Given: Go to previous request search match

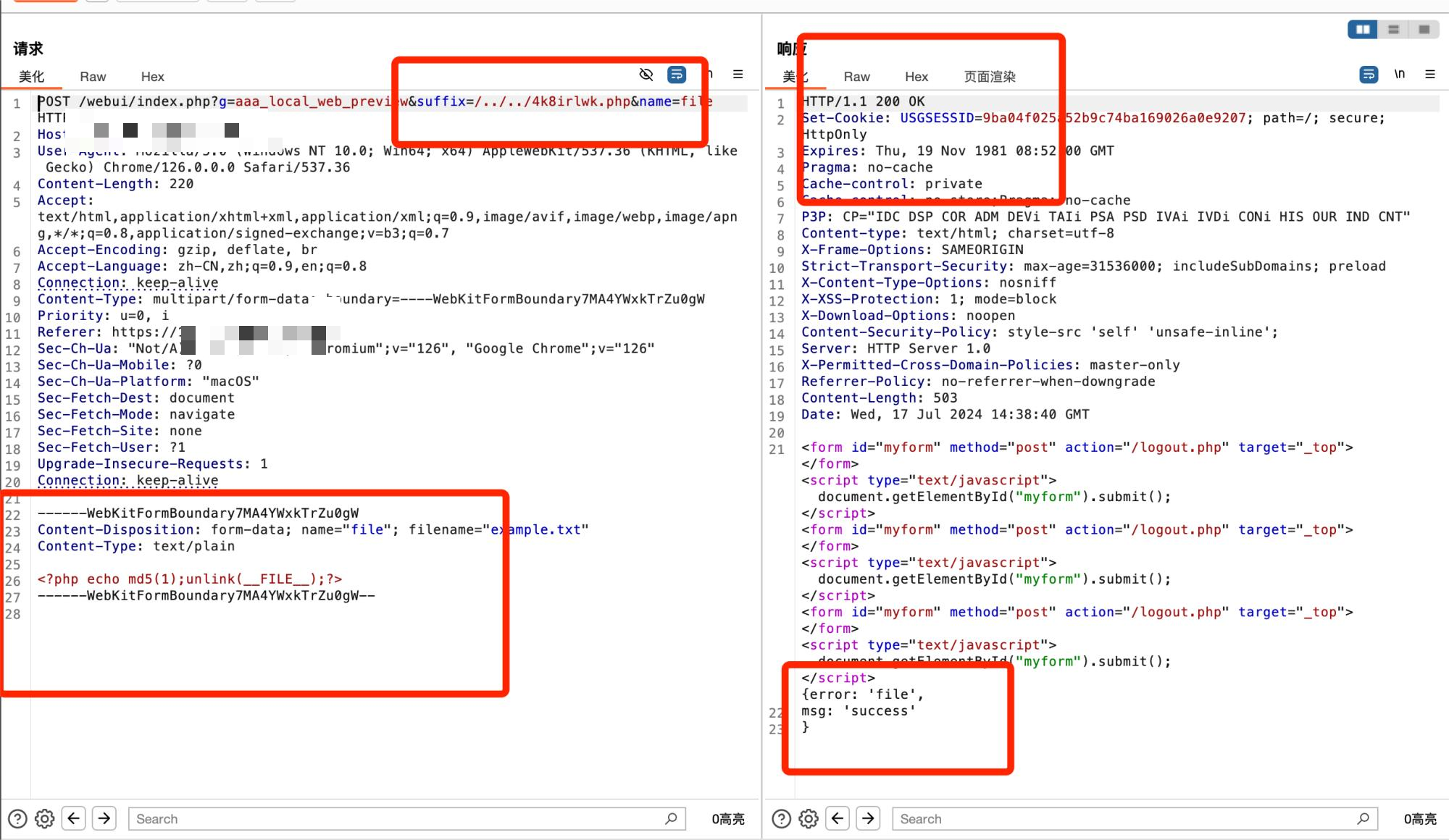Looking at the screenshot, I should coord(74,819).
